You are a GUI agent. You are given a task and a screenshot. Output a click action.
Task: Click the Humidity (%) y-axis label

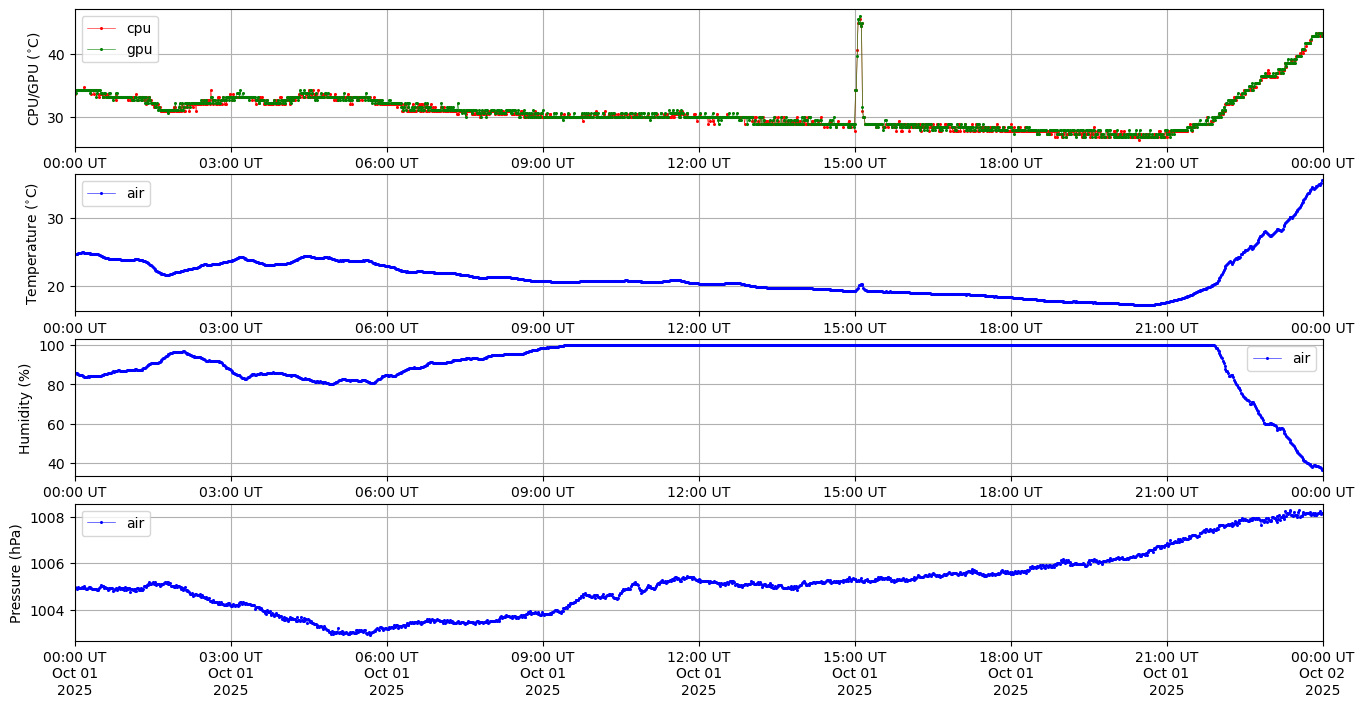tap(25, 408)
